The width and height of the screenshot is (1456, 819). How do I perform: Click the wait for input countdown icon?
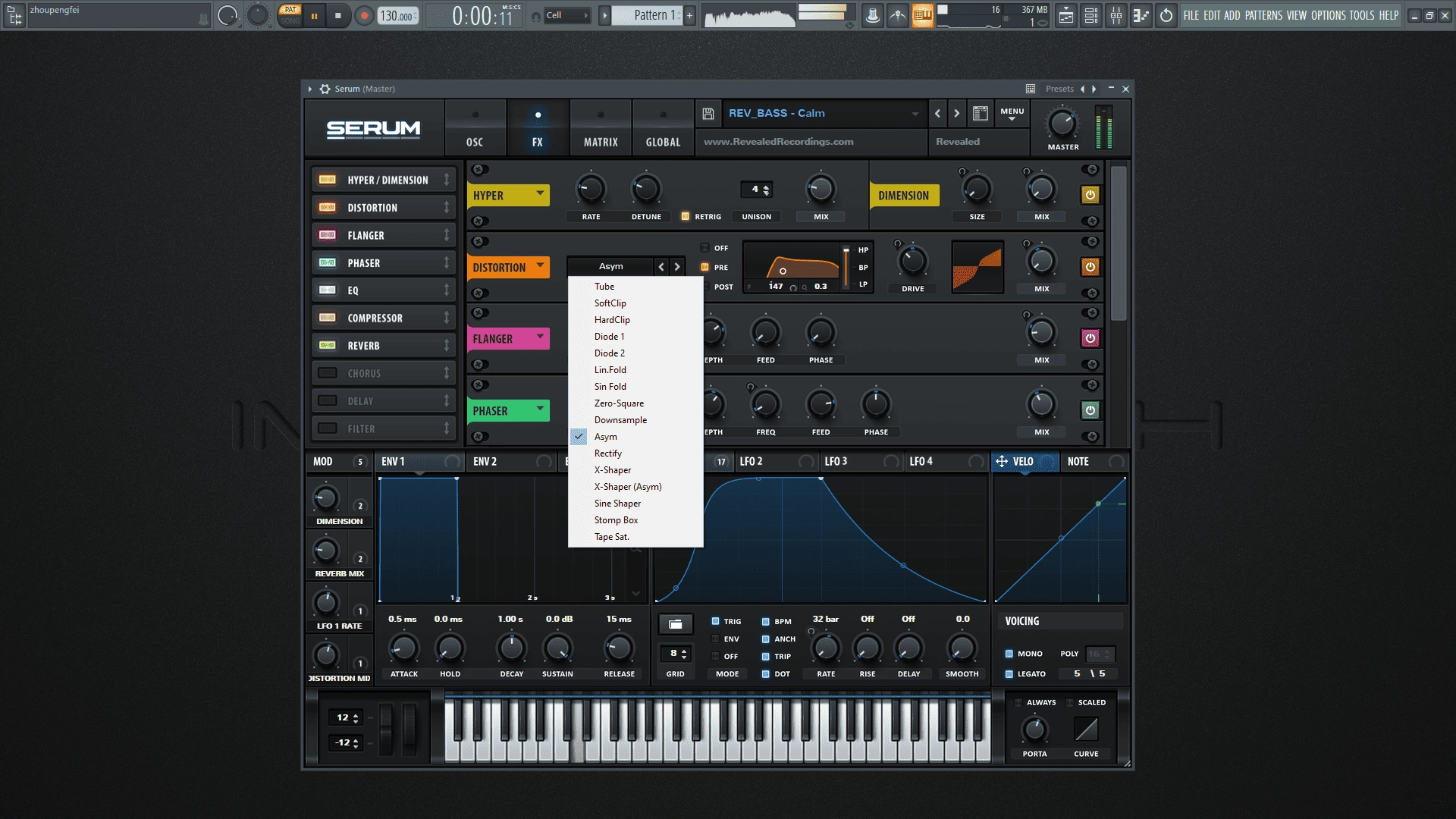(898, 15)
